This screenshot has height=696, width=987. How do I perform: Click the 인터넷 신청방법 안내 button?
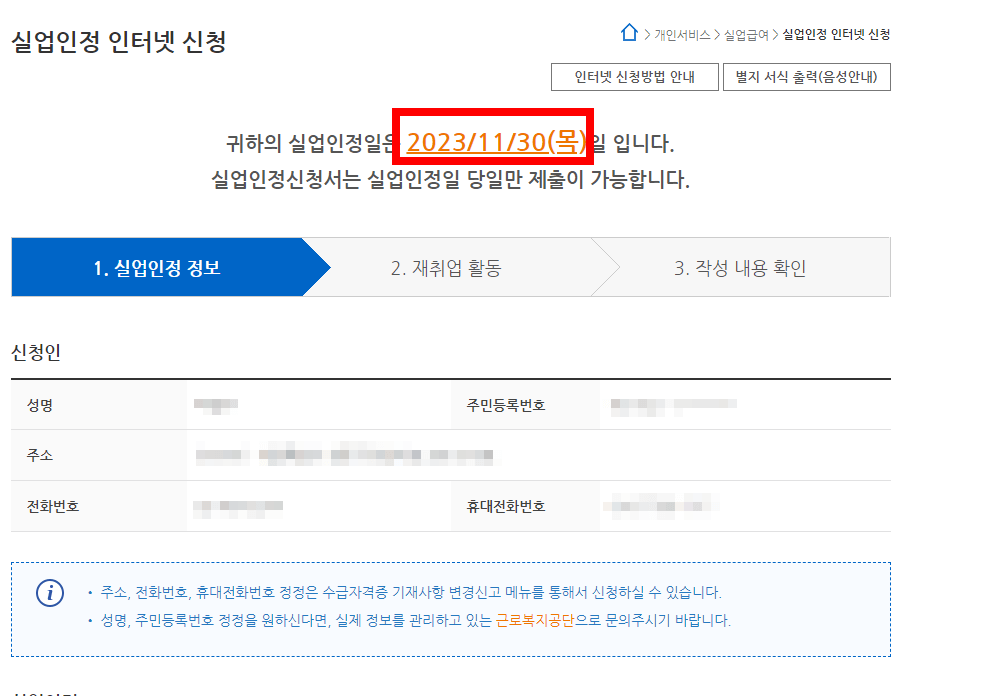(634, 76)
